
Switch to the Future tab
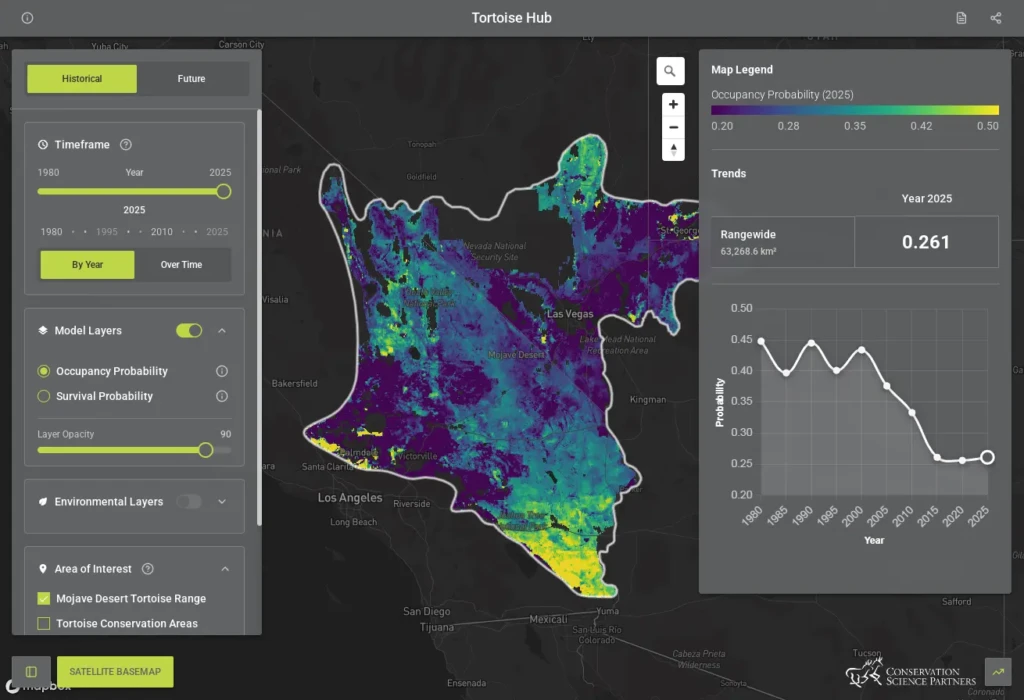(191, 79)
